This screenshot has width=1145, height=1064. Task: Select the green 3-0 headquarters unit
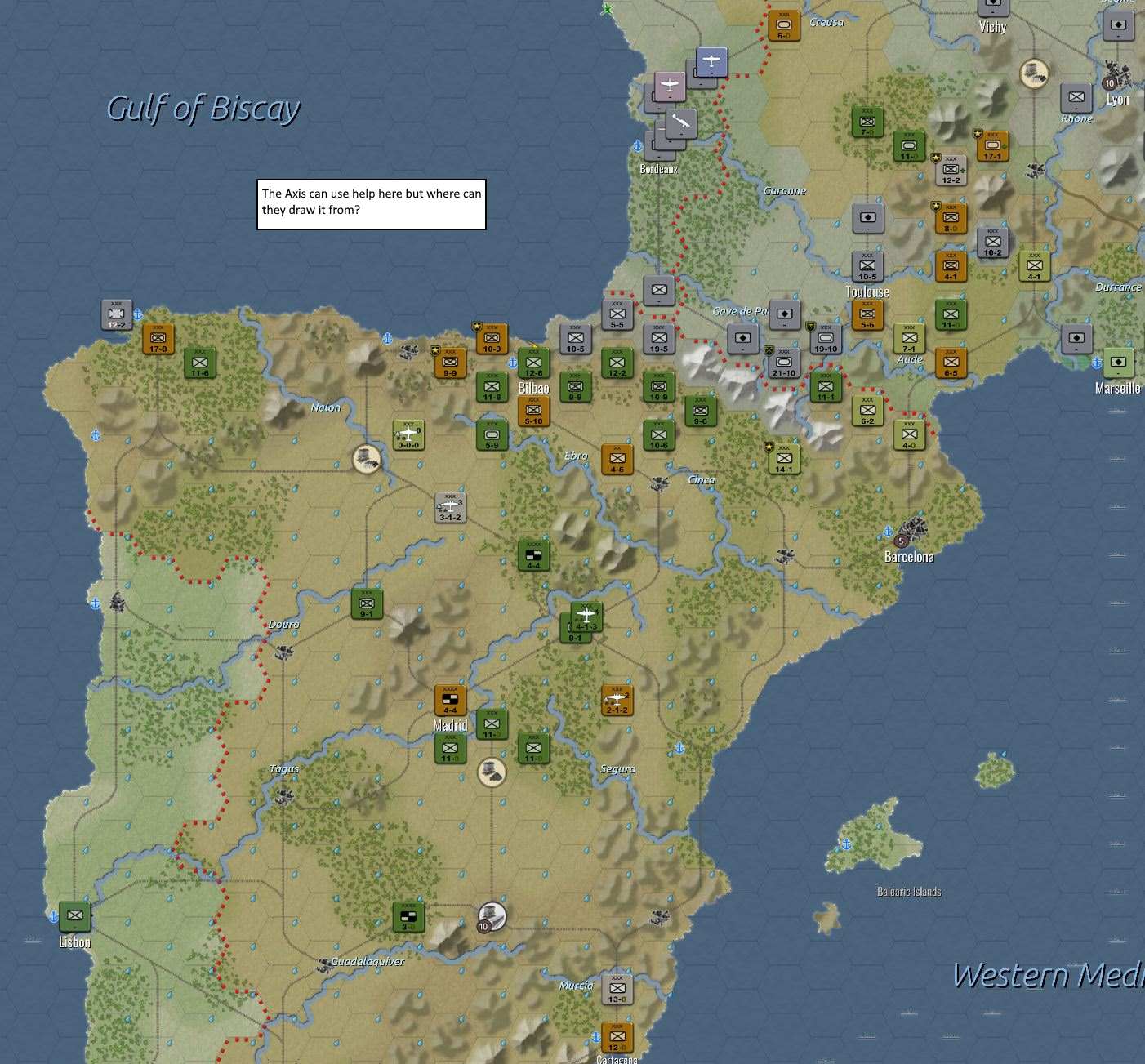point(408,917)
